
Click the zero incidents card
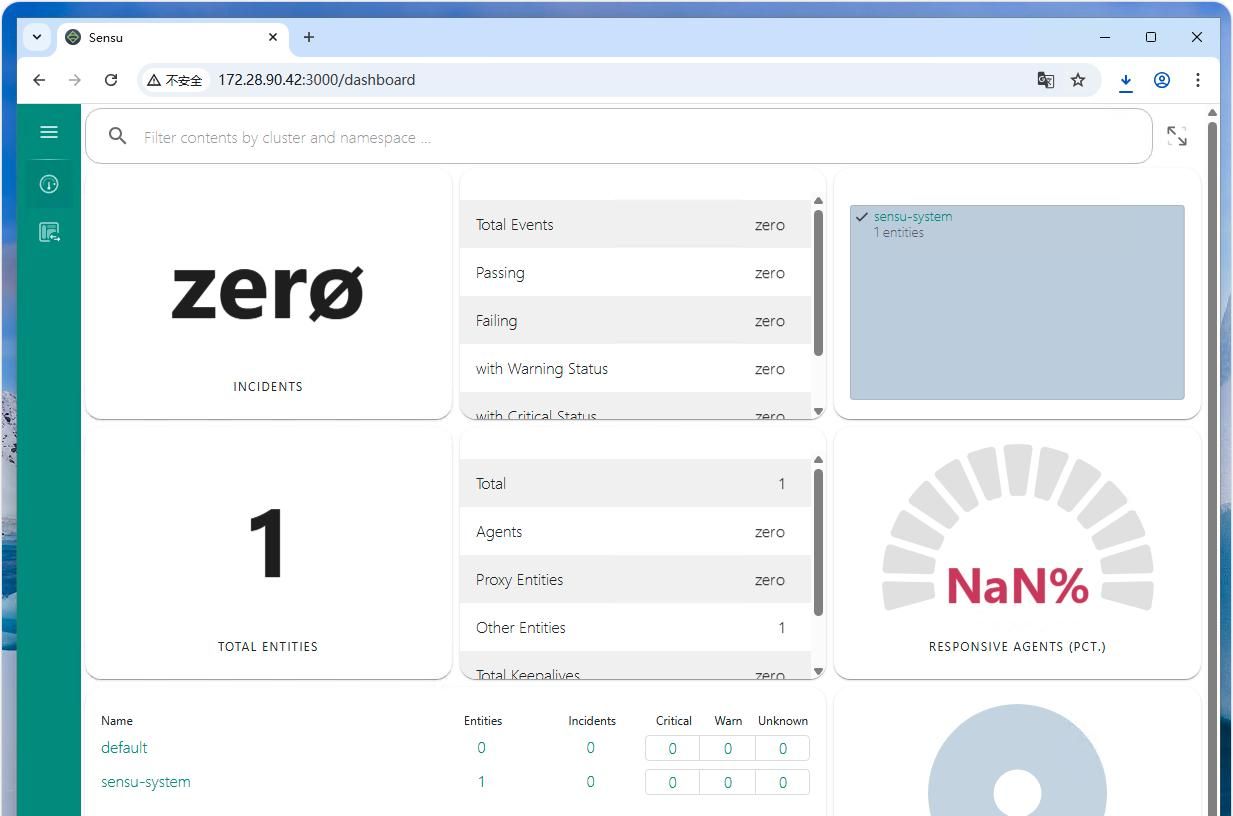(268, 293)
